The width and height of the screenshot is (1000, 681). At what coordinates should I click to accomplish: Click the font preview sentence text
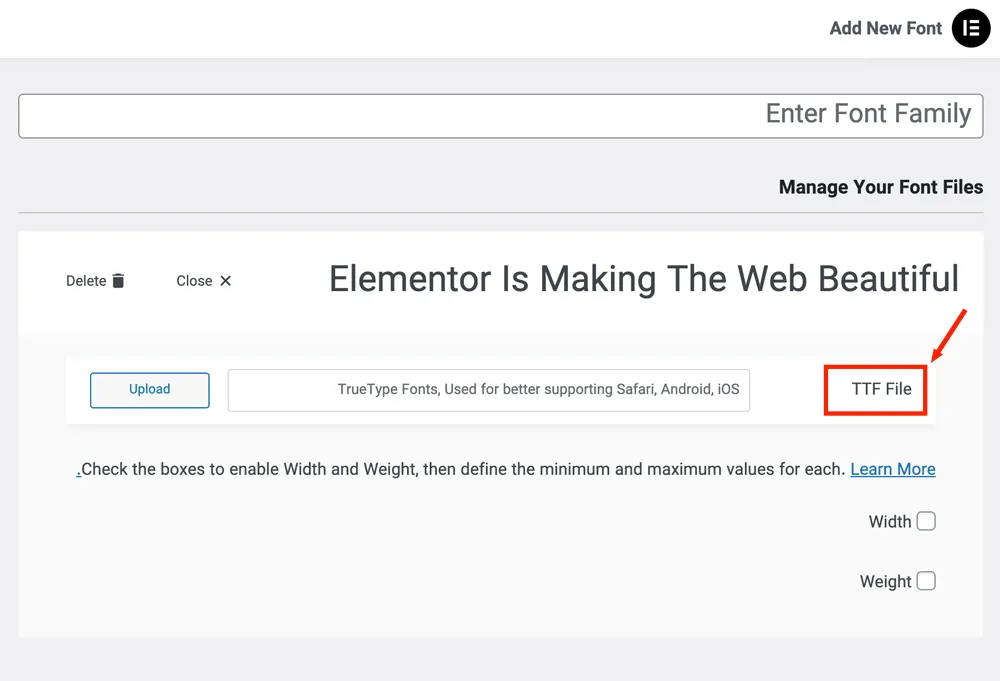coord(643,279)
